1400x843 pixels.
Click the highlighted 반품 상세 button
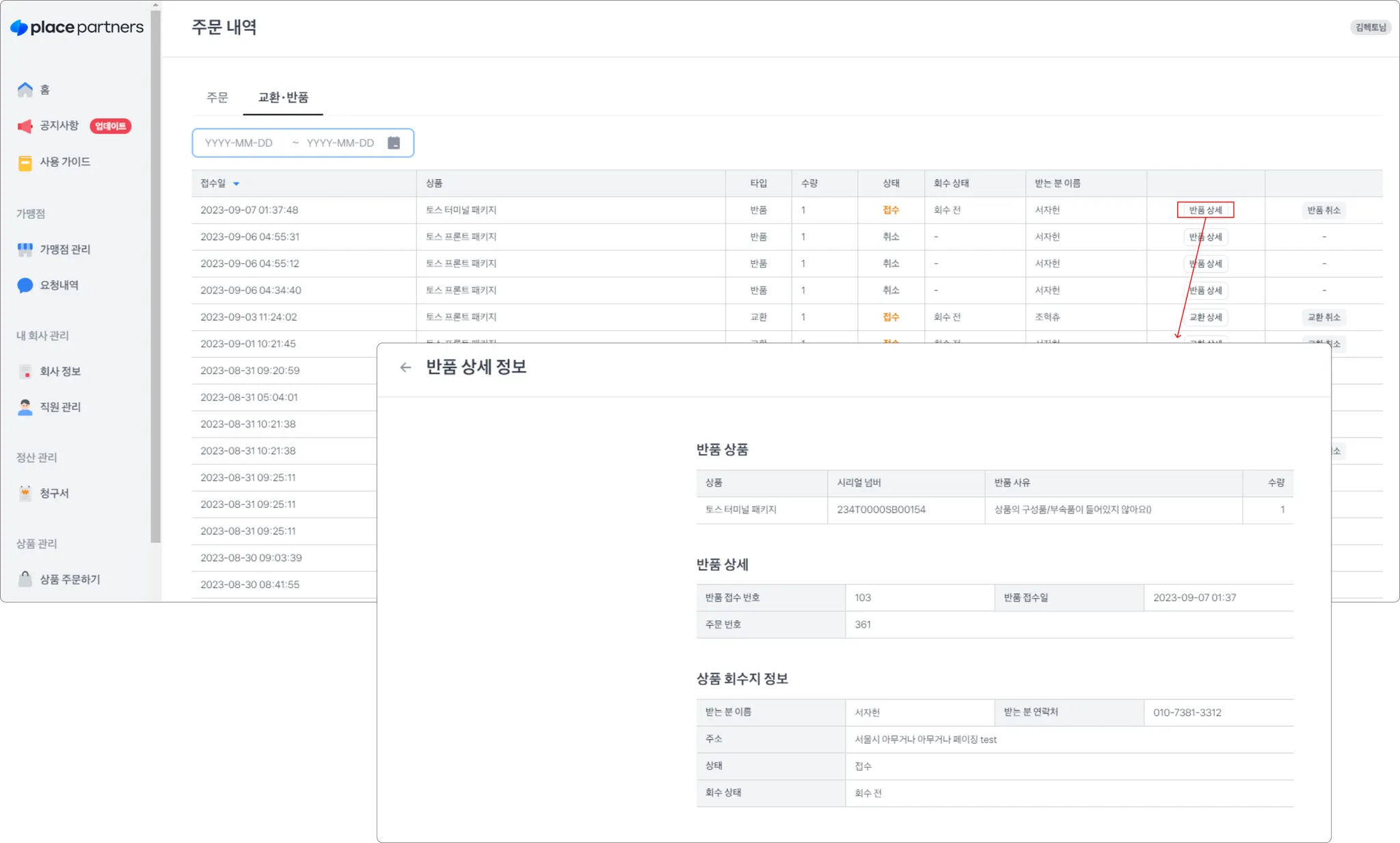click(1205, 210)
